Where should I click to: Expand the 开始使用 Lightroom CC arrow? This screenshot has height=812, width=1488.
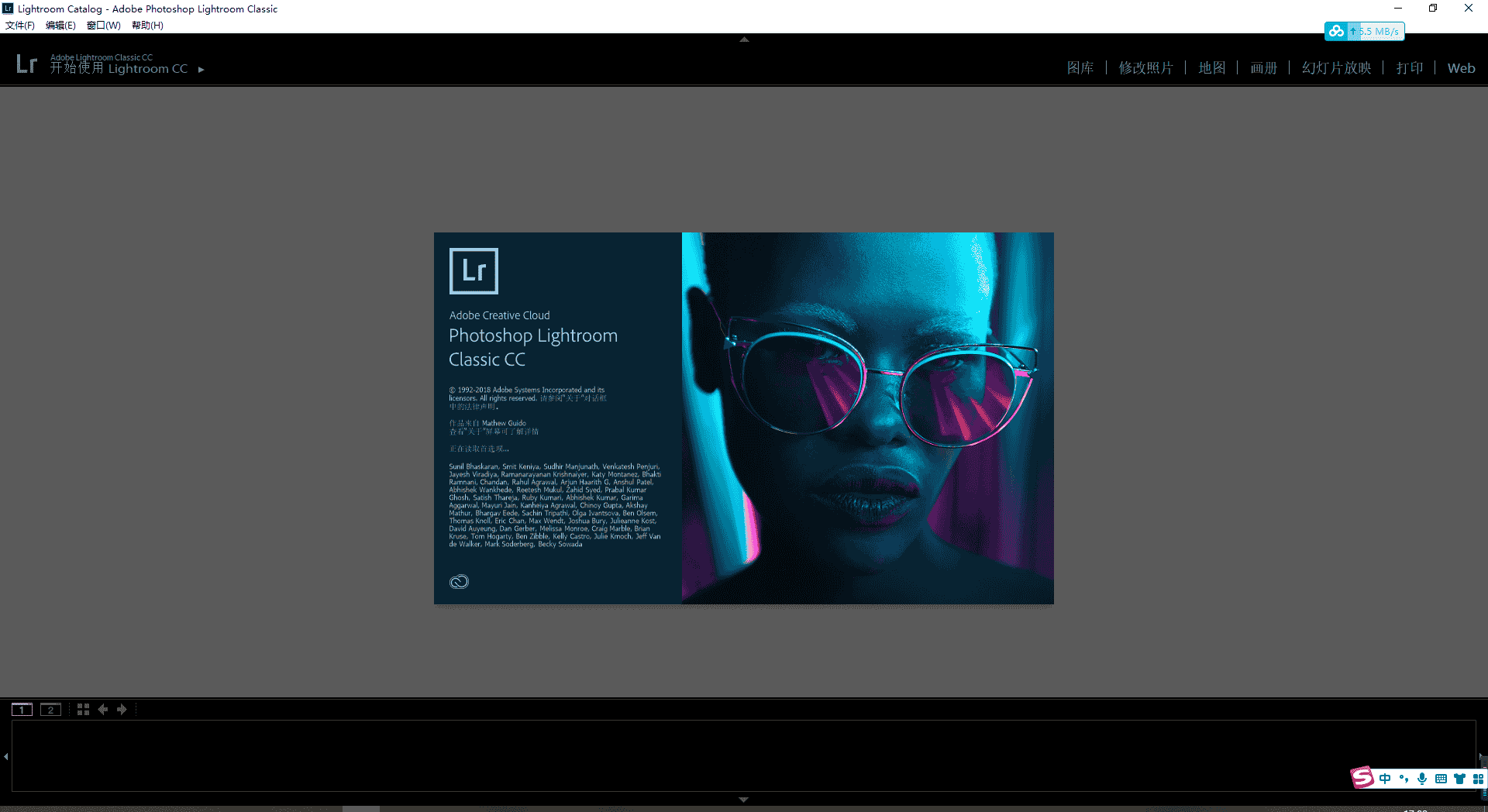click(x=201, y=69)
